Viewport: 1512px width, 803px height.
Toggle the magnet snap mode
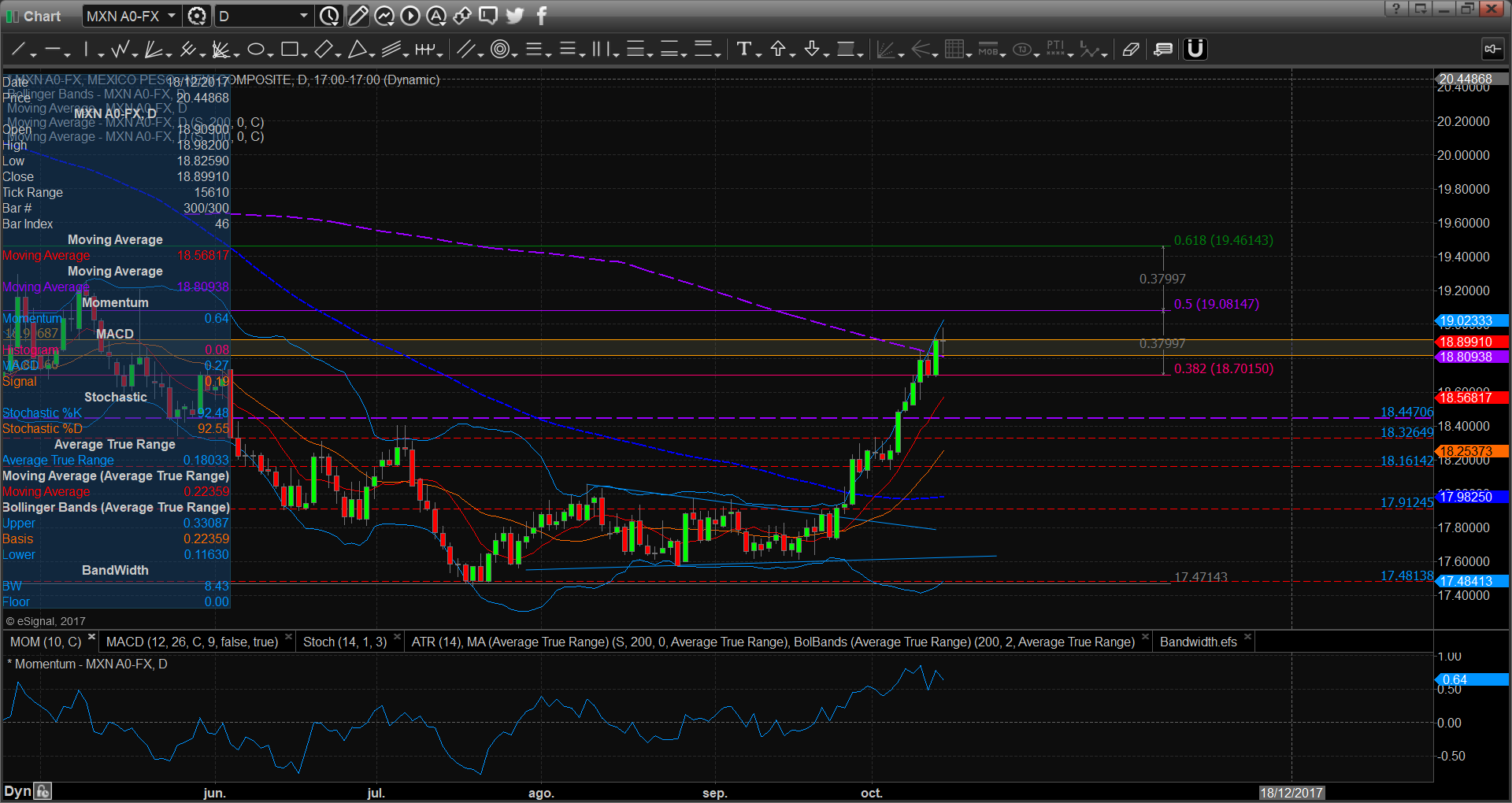1195,50
